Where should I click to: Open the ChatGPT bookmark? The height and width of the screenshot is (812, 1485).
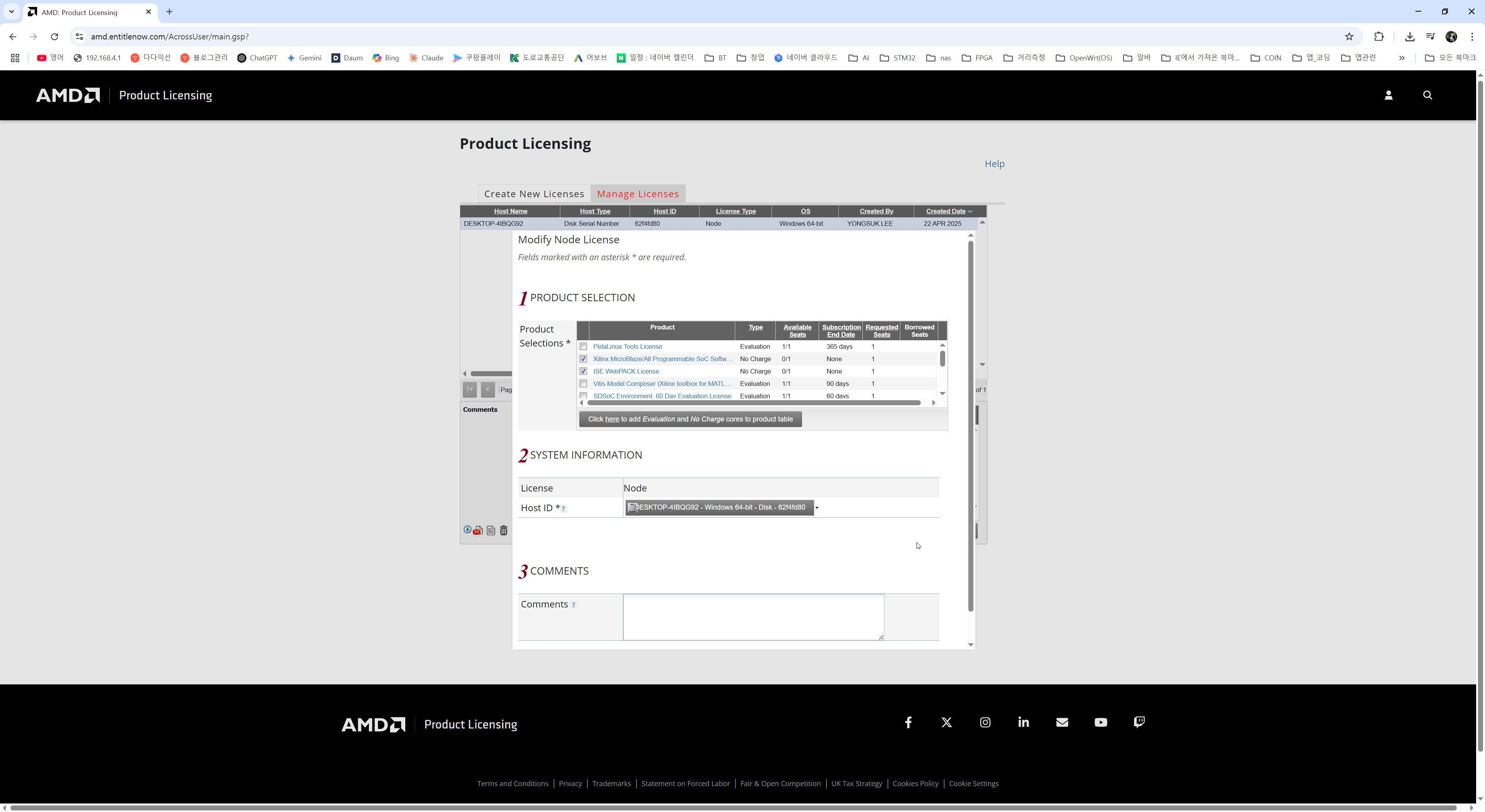(x=257, y=58)
